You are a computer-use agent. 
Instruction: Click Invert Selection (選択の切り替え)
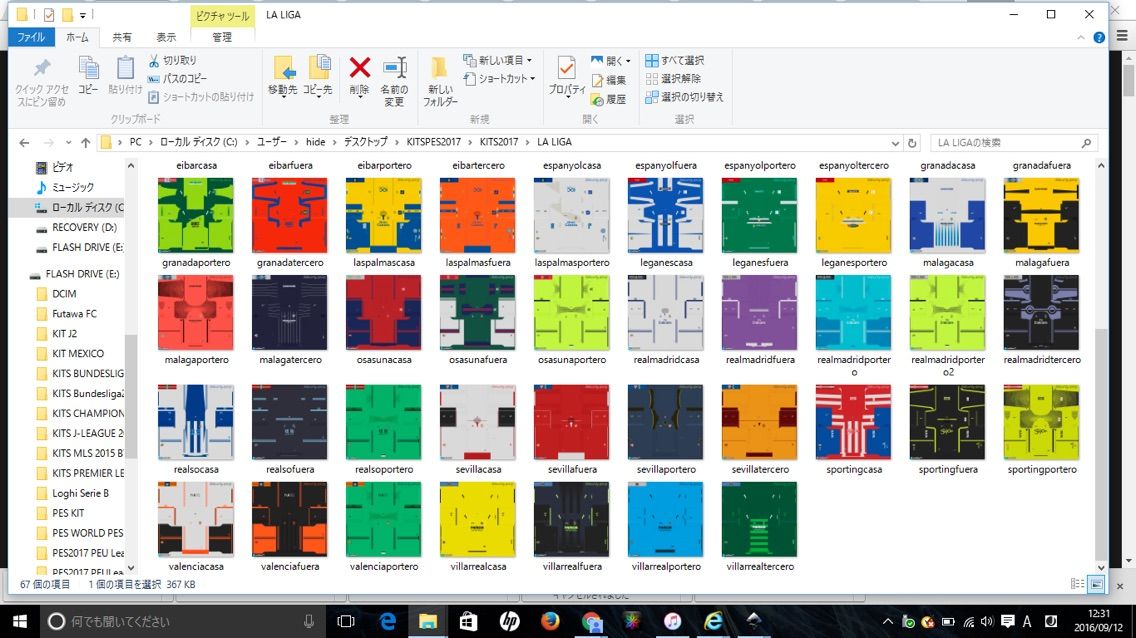tap(685, 96)
